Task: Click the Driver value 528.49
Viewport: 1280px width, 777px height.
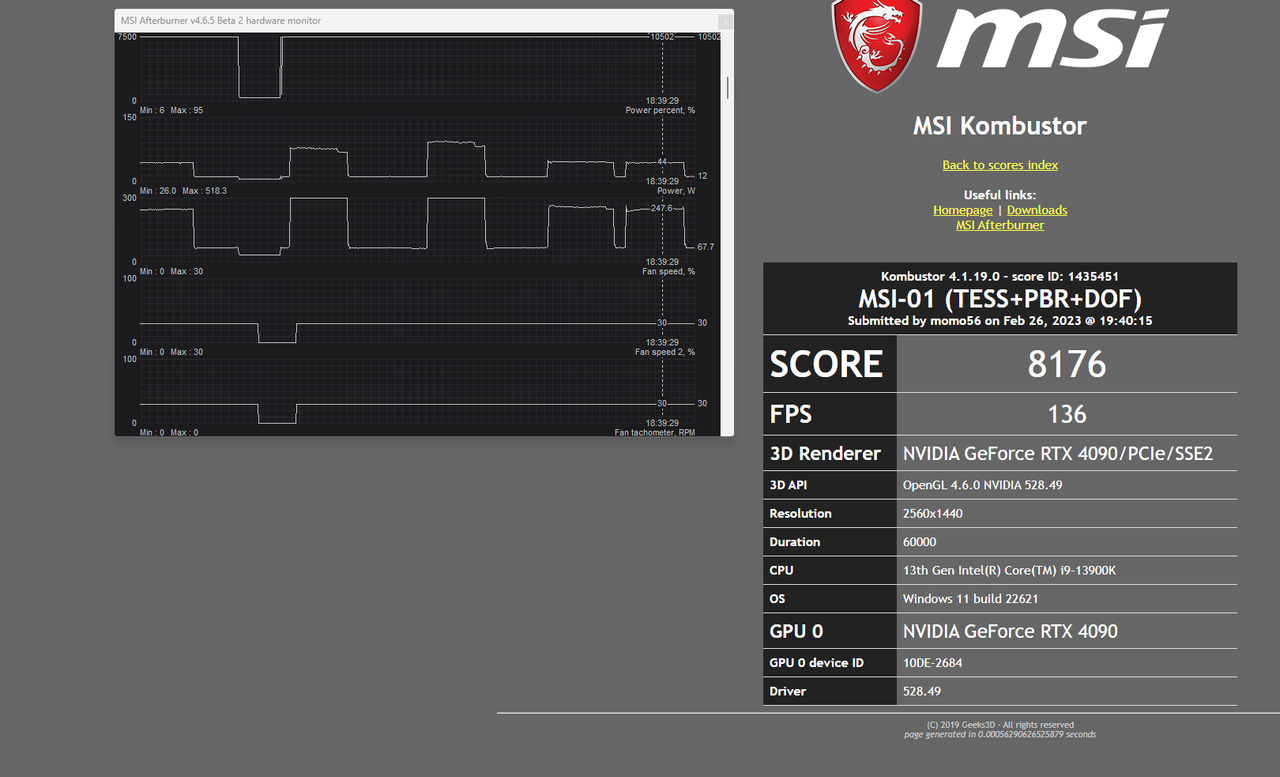Action: [921, 691]
